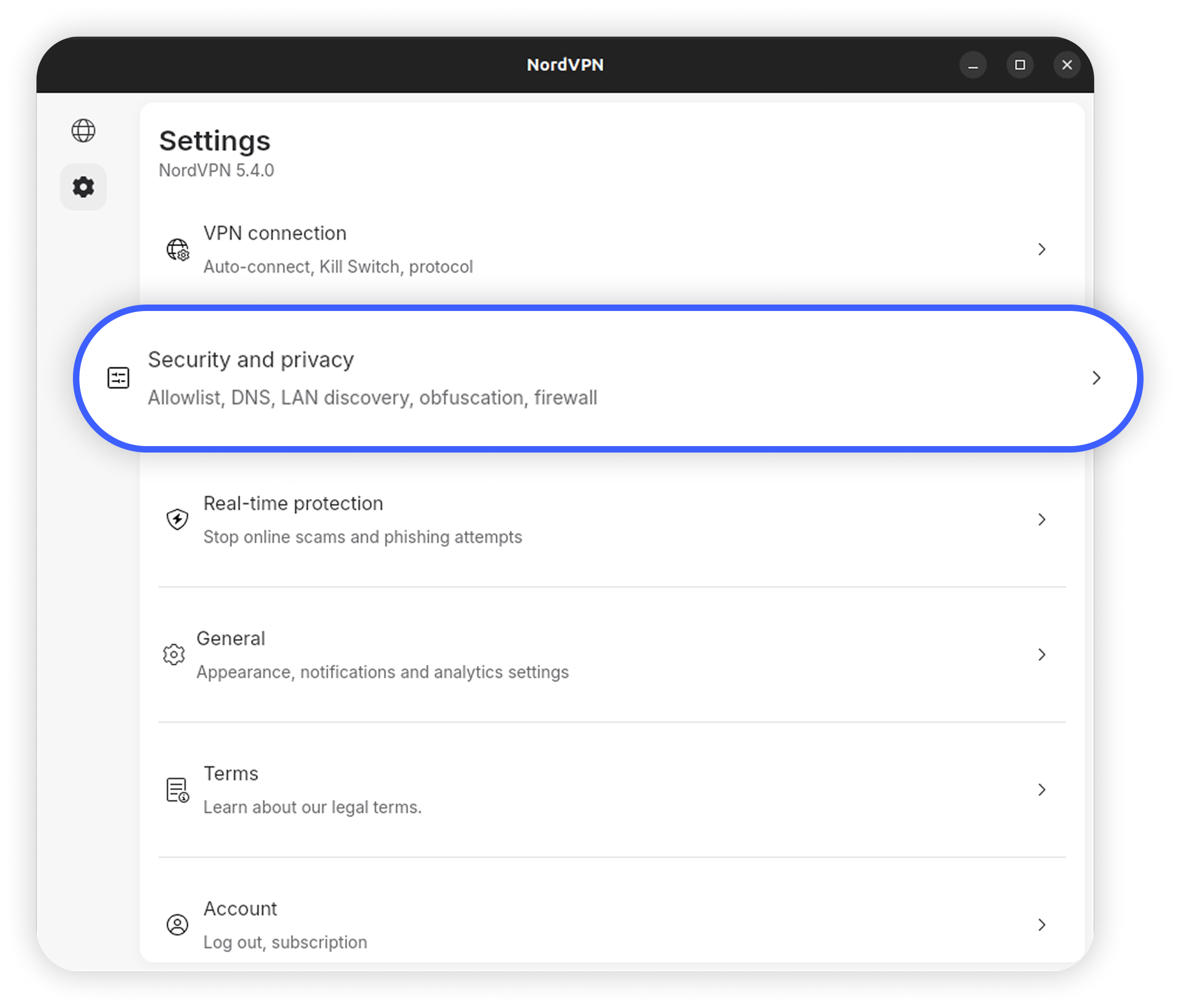Screen dimensions: 1180x1008
Task: Open Real-time protection settings
Action: click(611, 519)
